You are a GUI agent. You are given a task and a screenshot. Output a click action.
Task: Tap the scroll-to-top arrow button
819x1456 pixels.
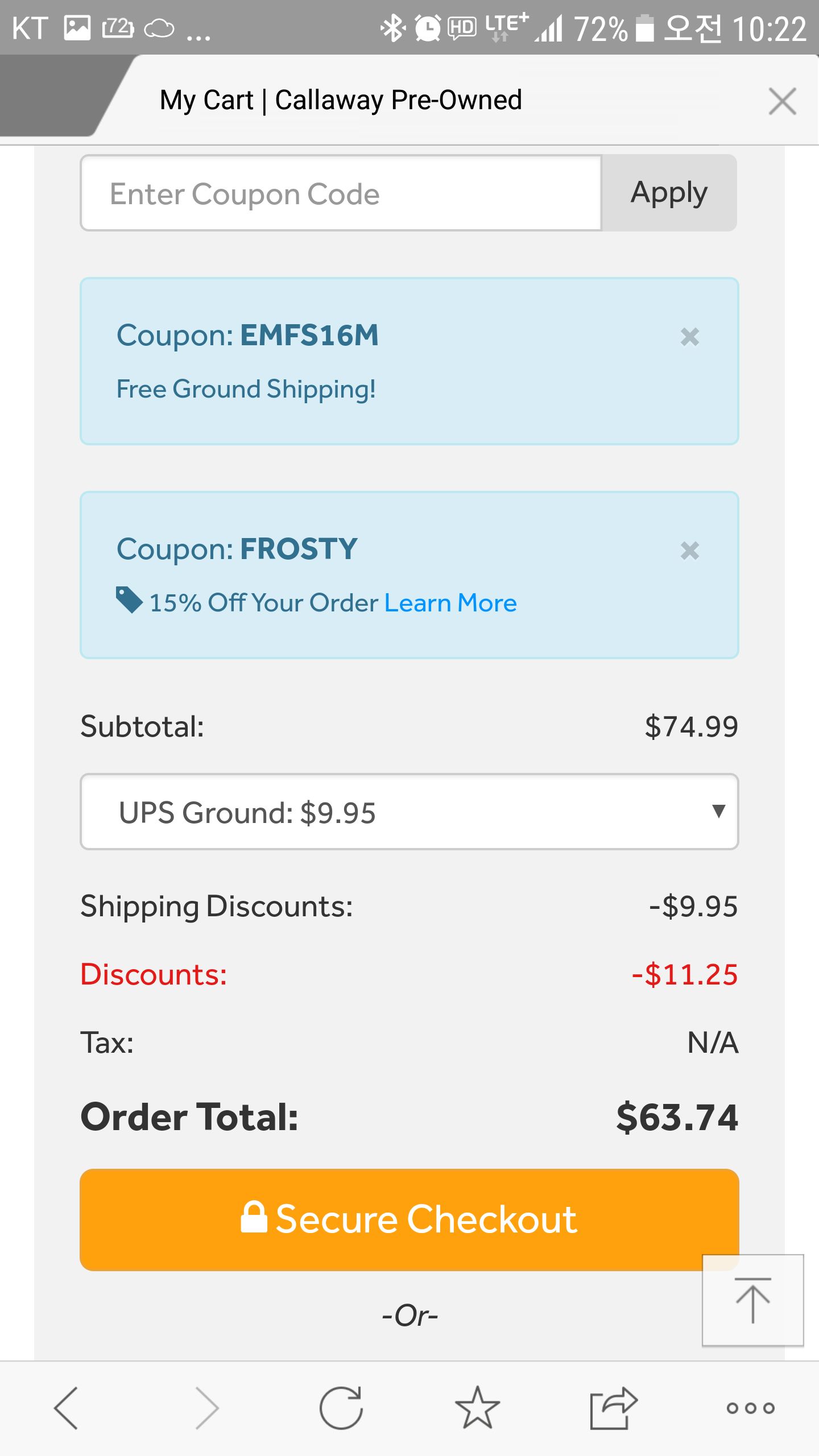[x=752, y=1300]
